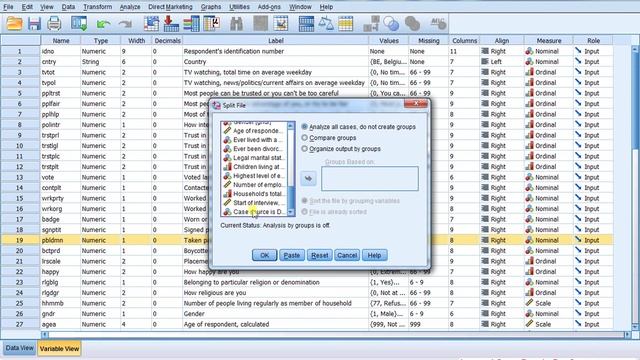This screenshot has width=640, height=360.
Task: Click the green Undo arrow icon
Action: coord(103,24)
